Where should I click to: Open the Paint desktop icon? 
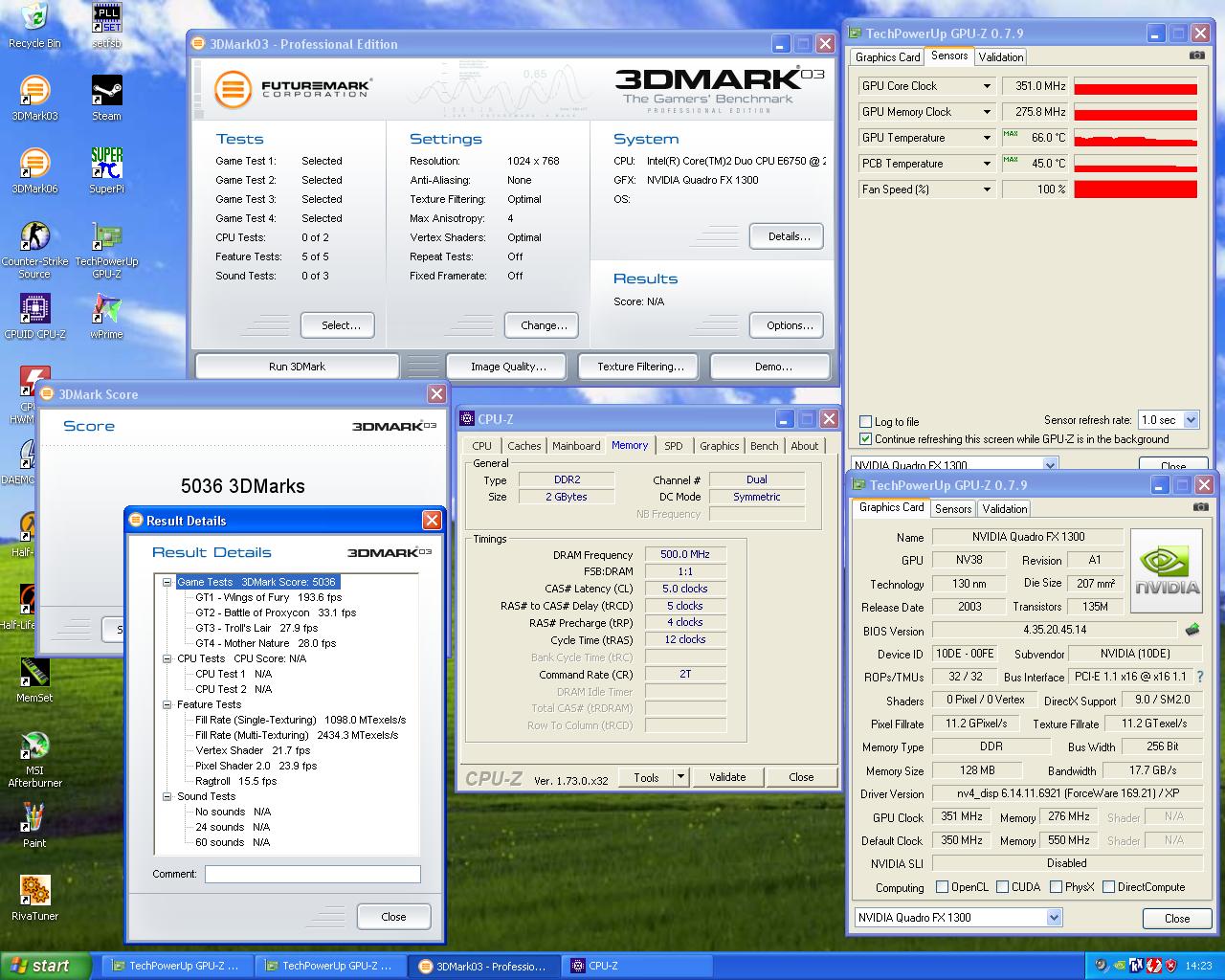click(x=34, y=825)
